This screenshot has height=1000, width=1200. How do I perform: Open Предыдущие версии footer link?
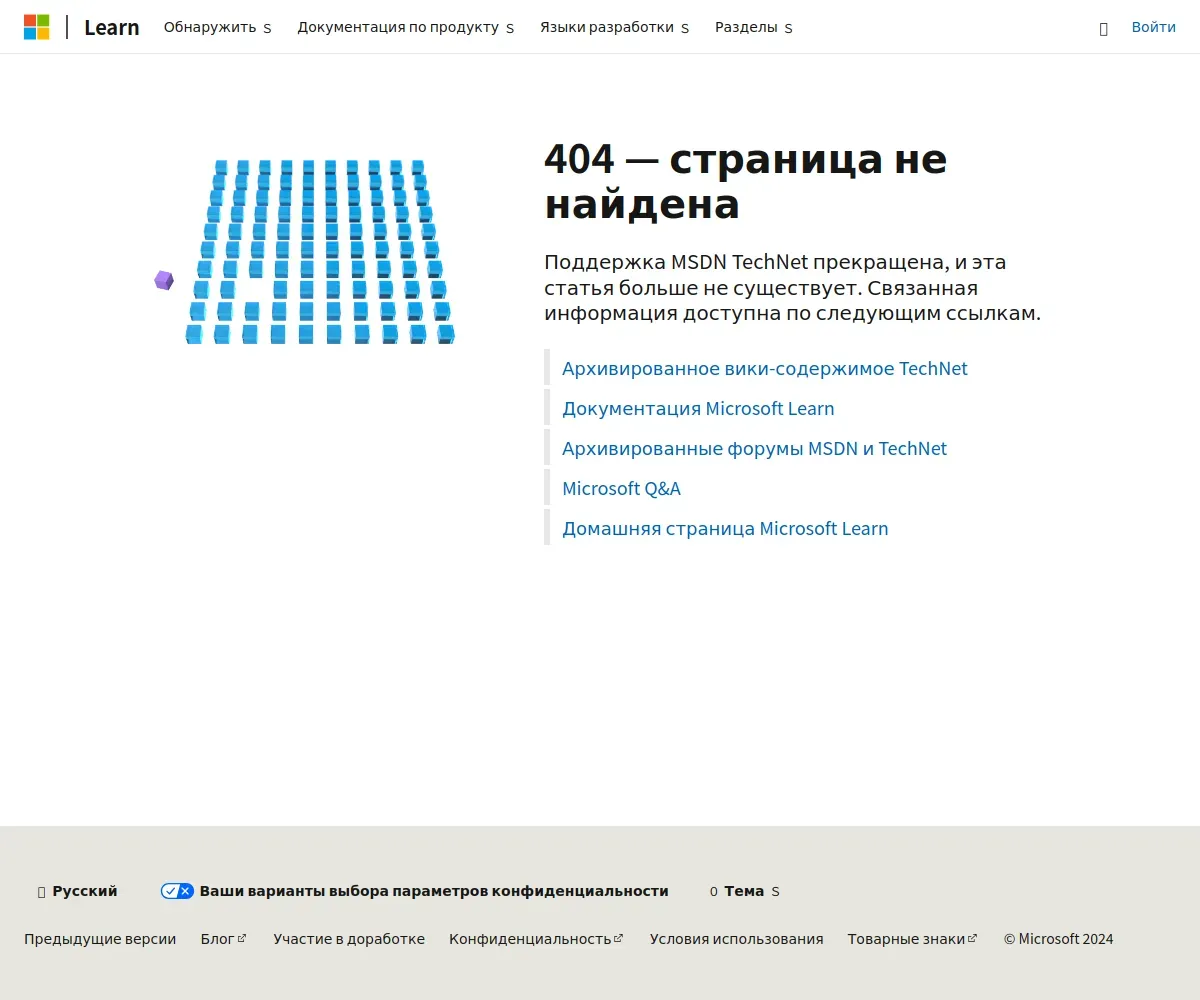tap(100, 939)
